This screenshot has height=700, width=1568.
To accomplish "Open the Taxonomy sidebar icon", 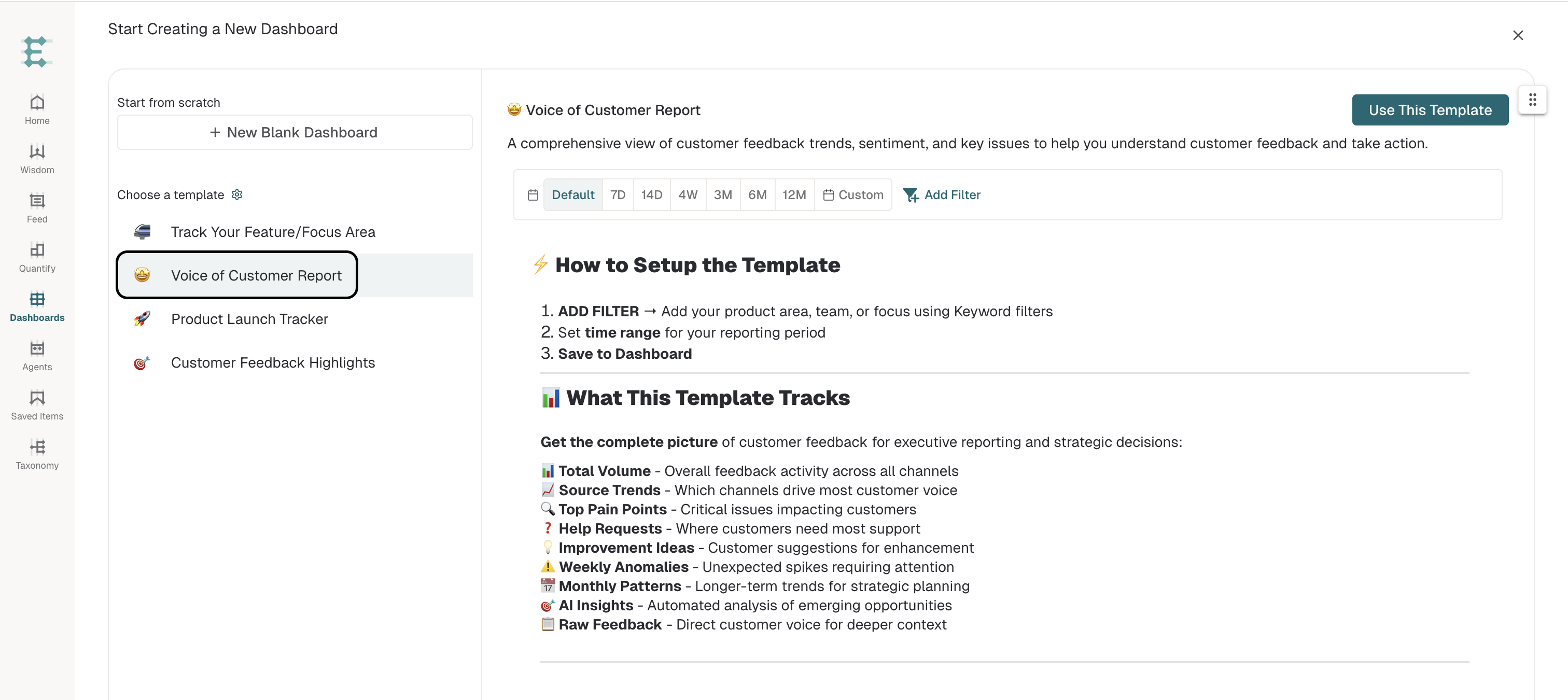I will (x=37, y=447).
